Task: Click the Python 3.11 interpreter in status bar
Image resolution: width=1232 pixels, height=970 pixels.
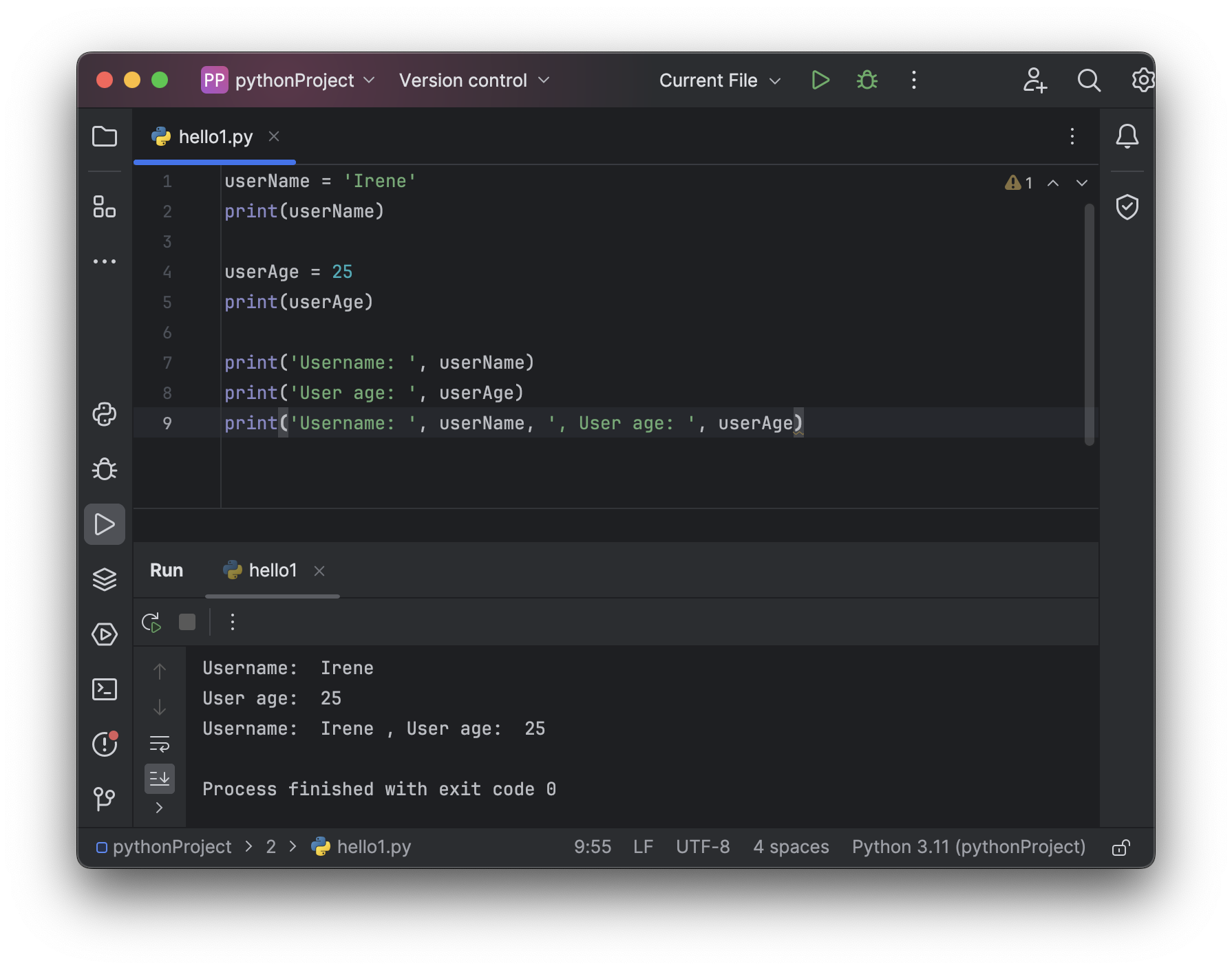Action: [968, 847]
